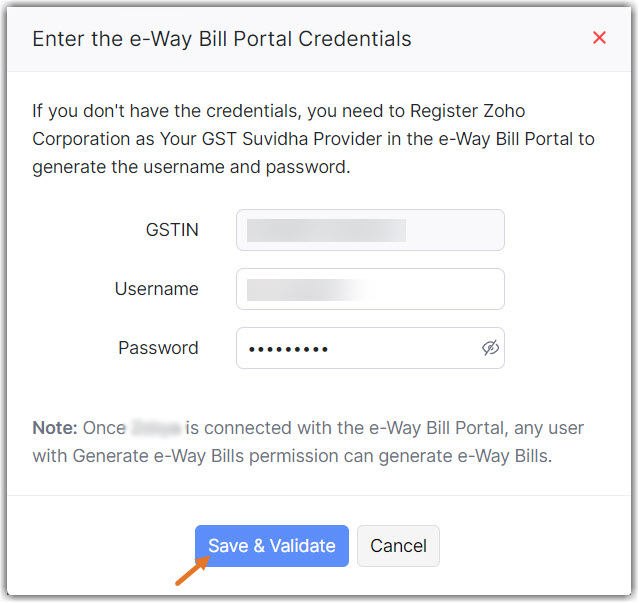Toggle password visibility eye icon

tap(490, 348)
